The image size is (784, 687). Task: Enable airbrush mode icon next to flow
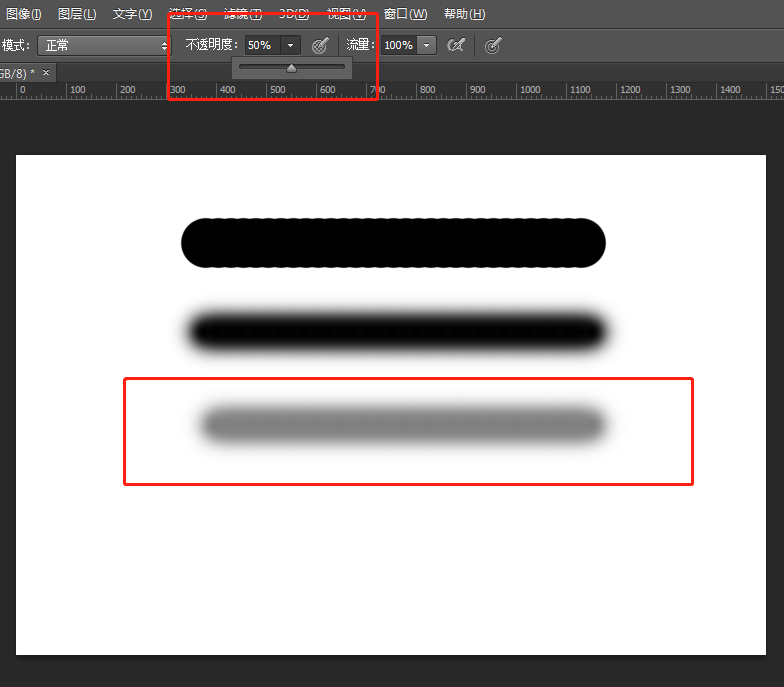click(x=456, y=46)
